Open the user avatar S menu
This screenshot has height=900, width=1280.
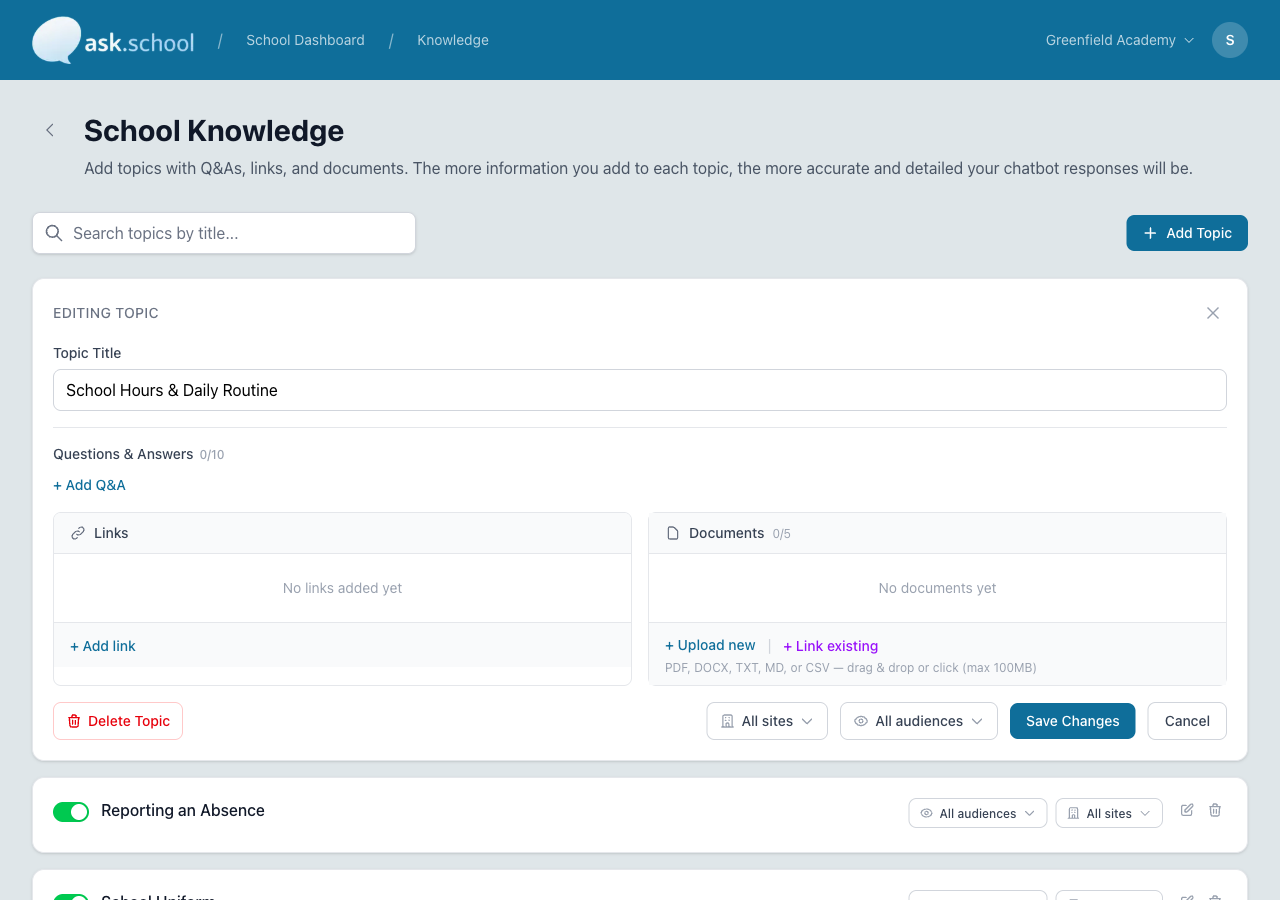tap(1230, 40)
